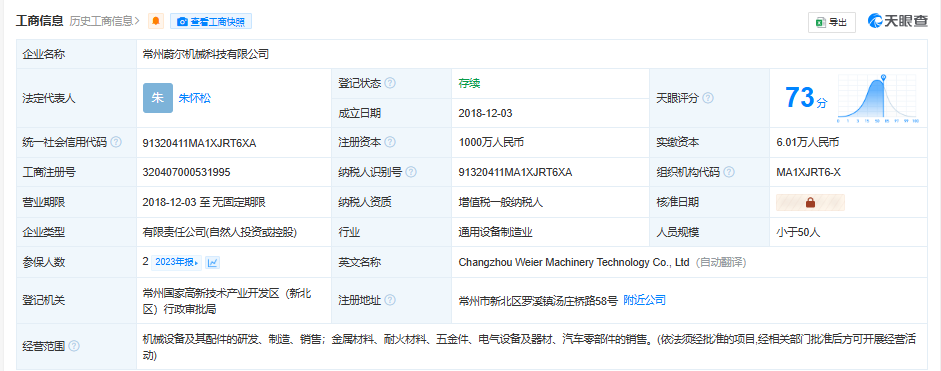
Task: Show help for 注册资本
Action: [x=390, y=142]
